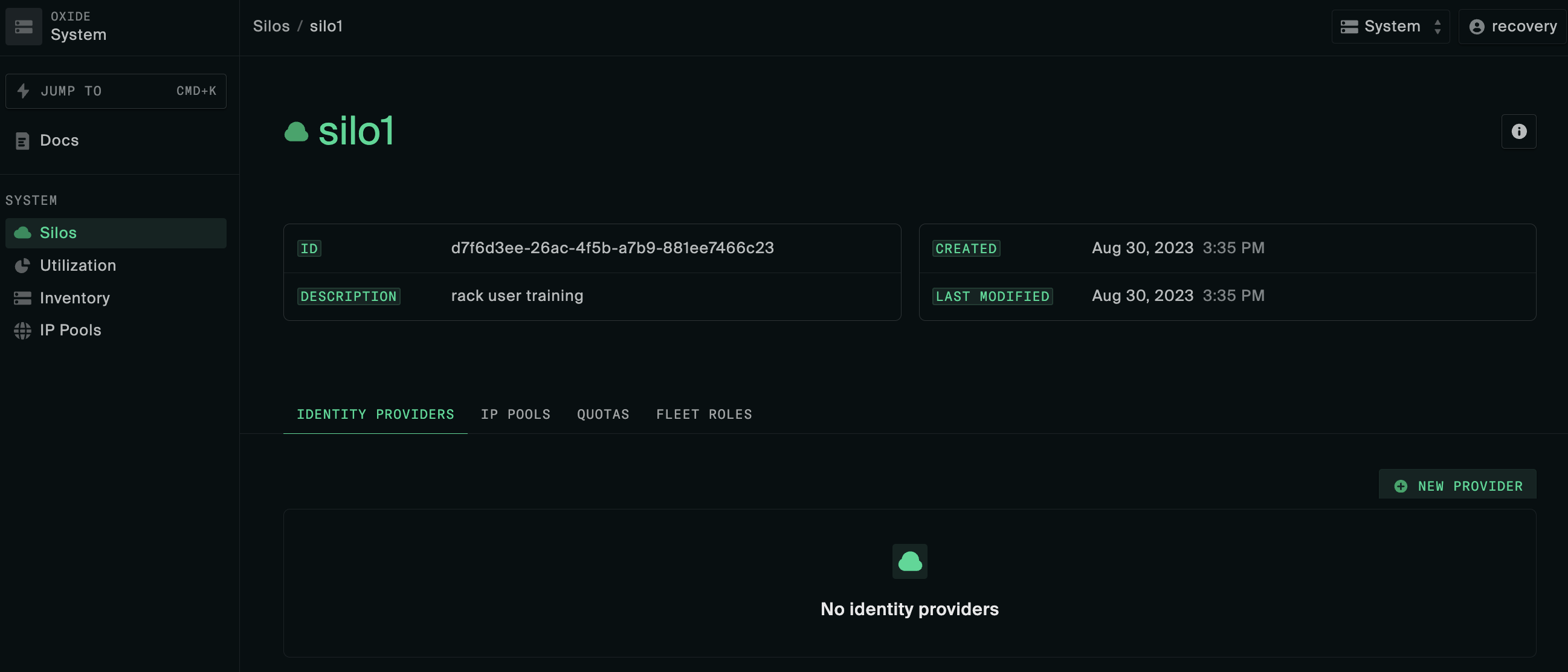This screenshot has width=1568, height=672.
Task: Click the recovery user icon
Action: click(x=1477, y=26)
